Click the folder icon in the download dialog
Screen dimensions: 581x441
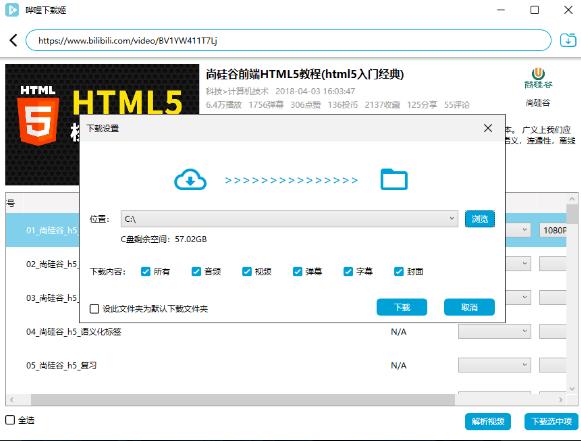394,179
